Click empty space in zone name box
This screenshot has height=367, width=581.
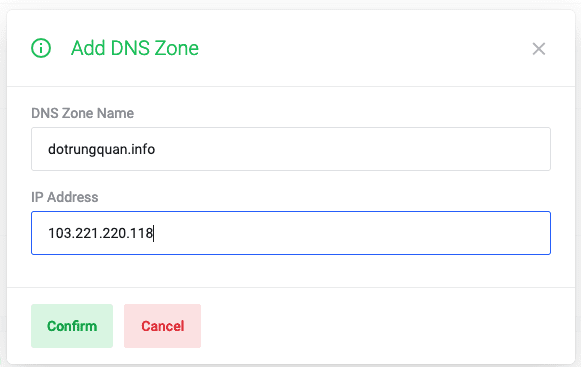point(352,149)
